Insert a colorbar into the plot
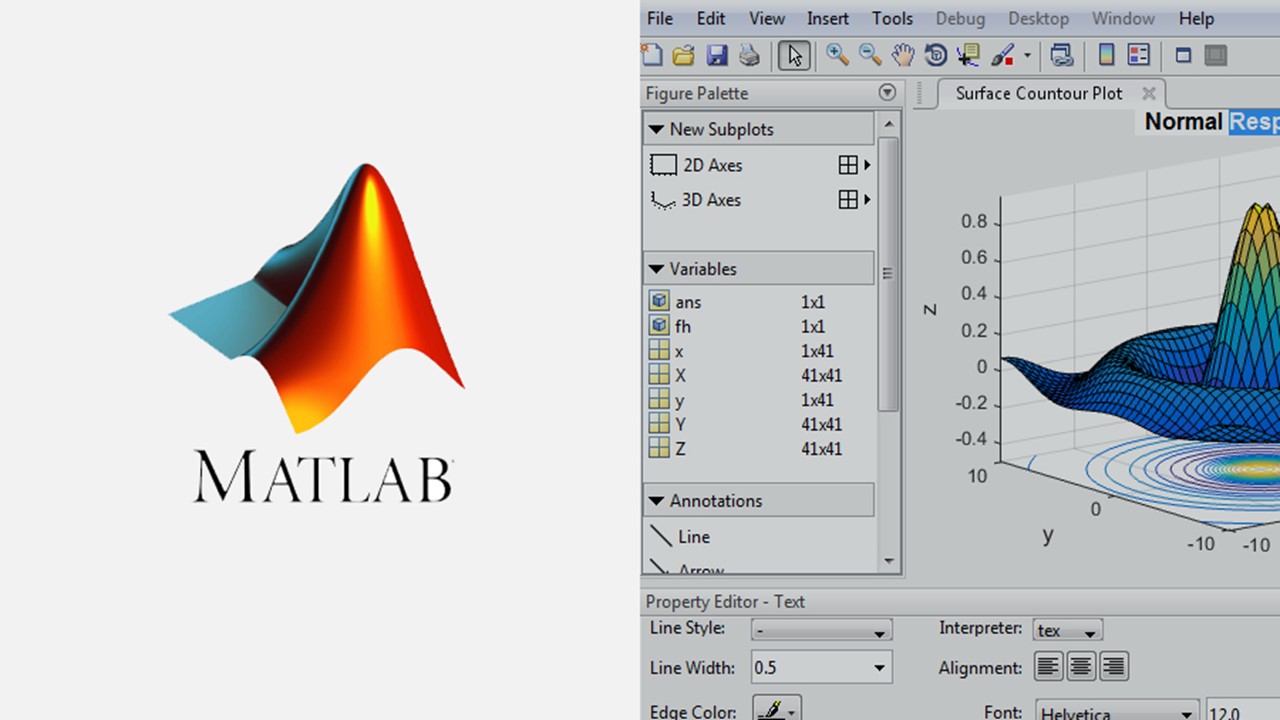Screen dimensions: 1280x720 pyautogui.click(x=1106, y=55)
